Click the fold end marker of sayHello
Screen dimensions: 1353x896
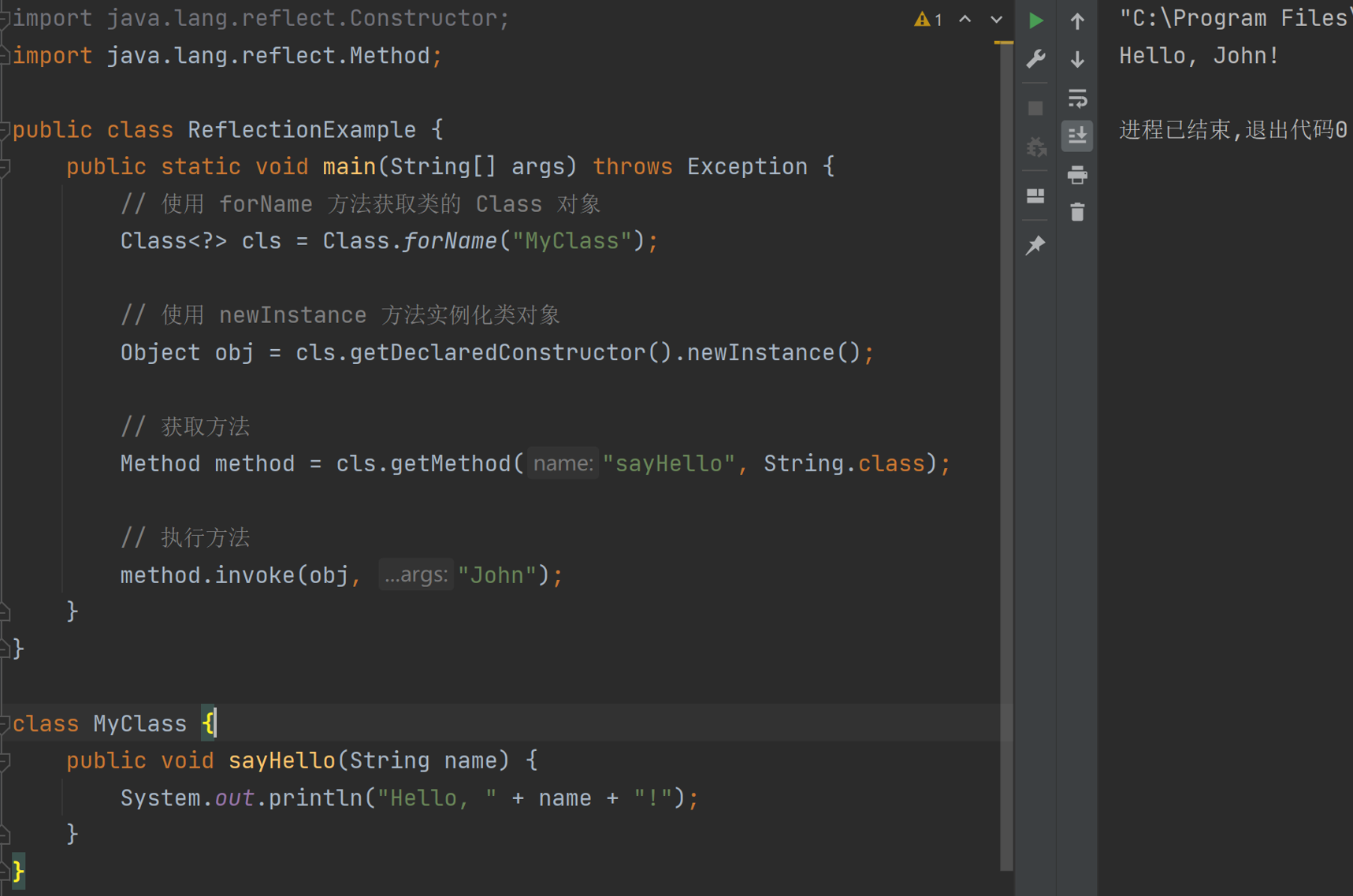point(5,834)
